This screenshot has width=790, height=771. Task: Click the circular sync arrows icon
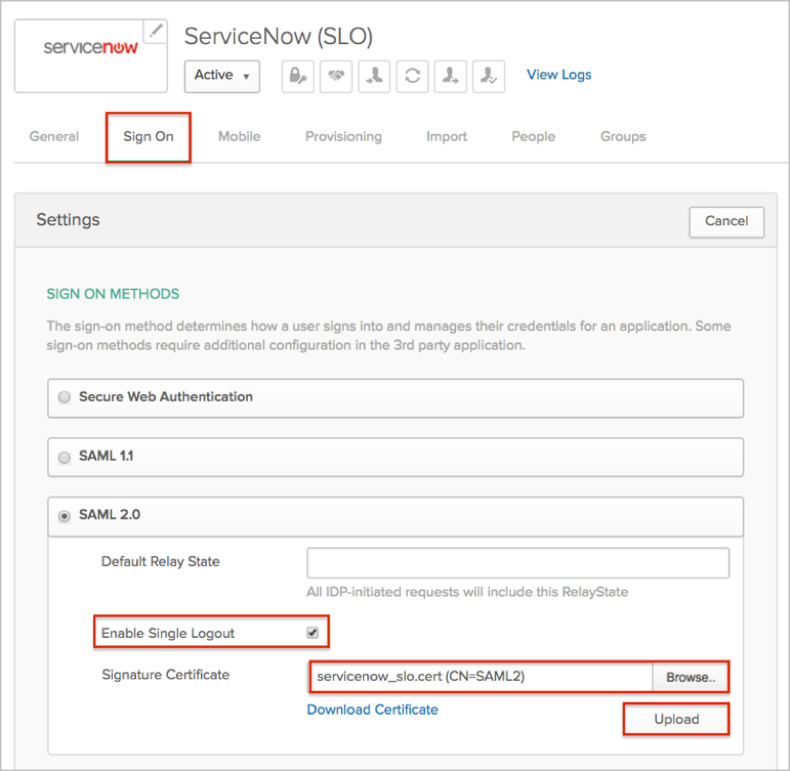coord(412,76)
